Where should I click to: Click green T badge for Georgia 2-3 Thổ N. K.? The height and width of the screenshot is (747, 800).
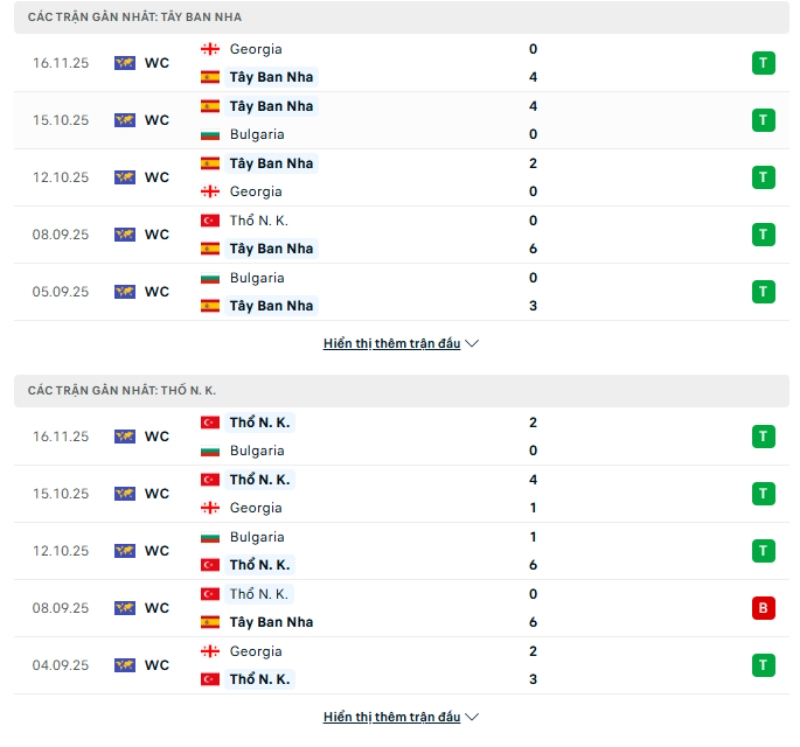(x=763, y=665)
